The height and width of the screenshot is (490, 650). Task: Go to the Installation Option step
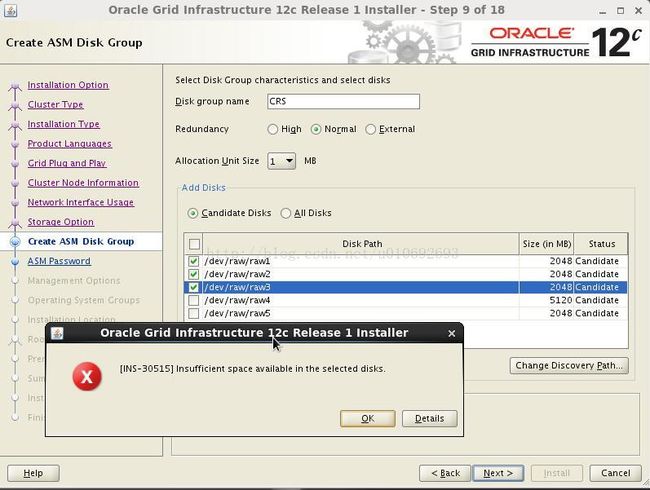[68, 85]
